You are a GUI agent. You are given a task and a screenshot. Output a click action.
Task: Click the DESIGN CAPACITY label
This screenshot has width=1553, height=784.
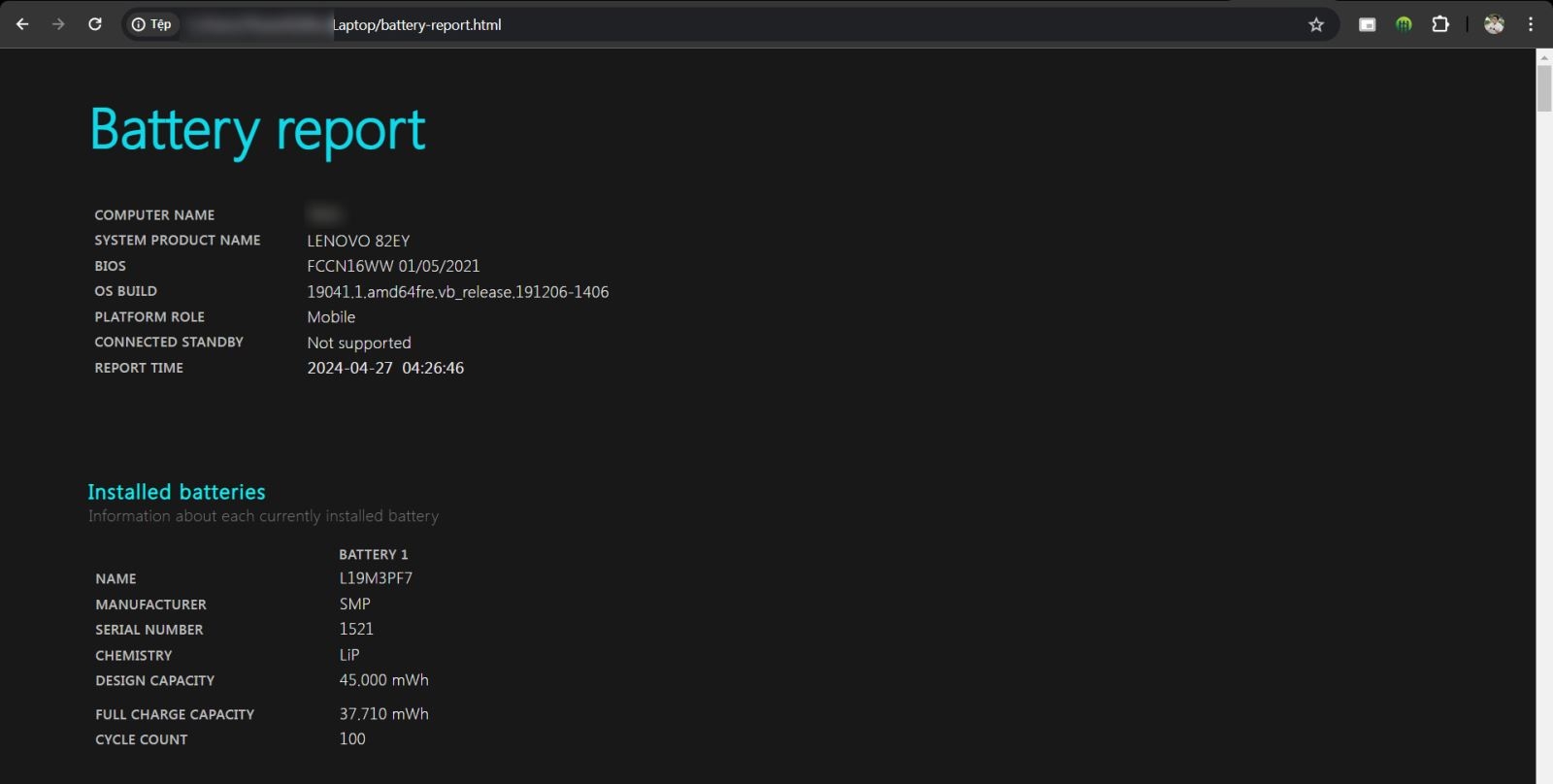(154, 681)
